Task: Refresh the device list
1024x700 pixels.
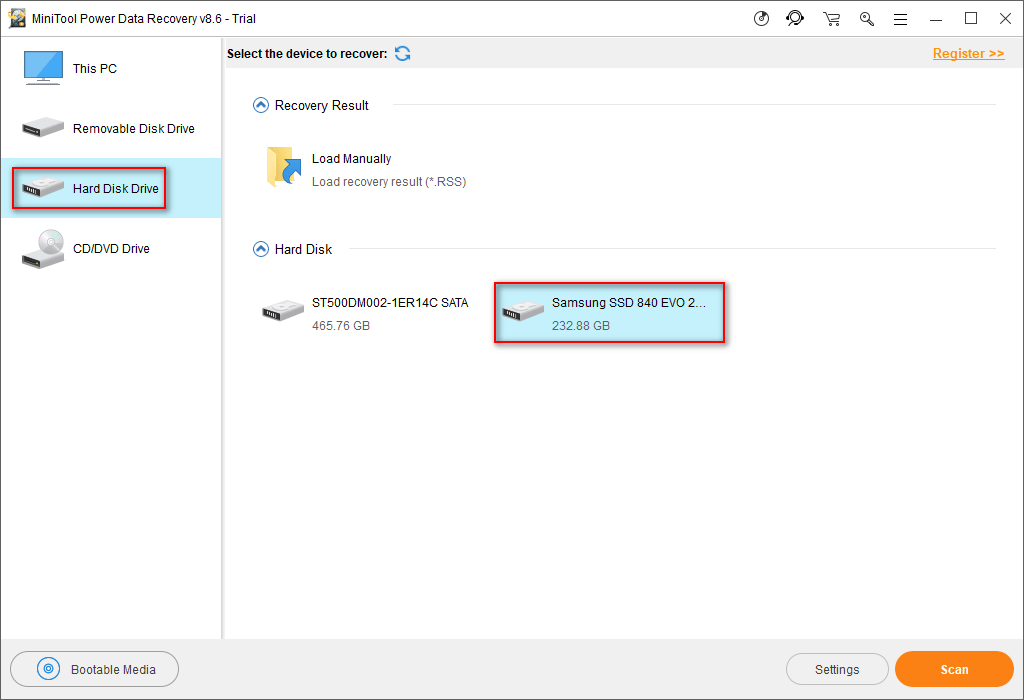Action: click(x=402, y=53)
